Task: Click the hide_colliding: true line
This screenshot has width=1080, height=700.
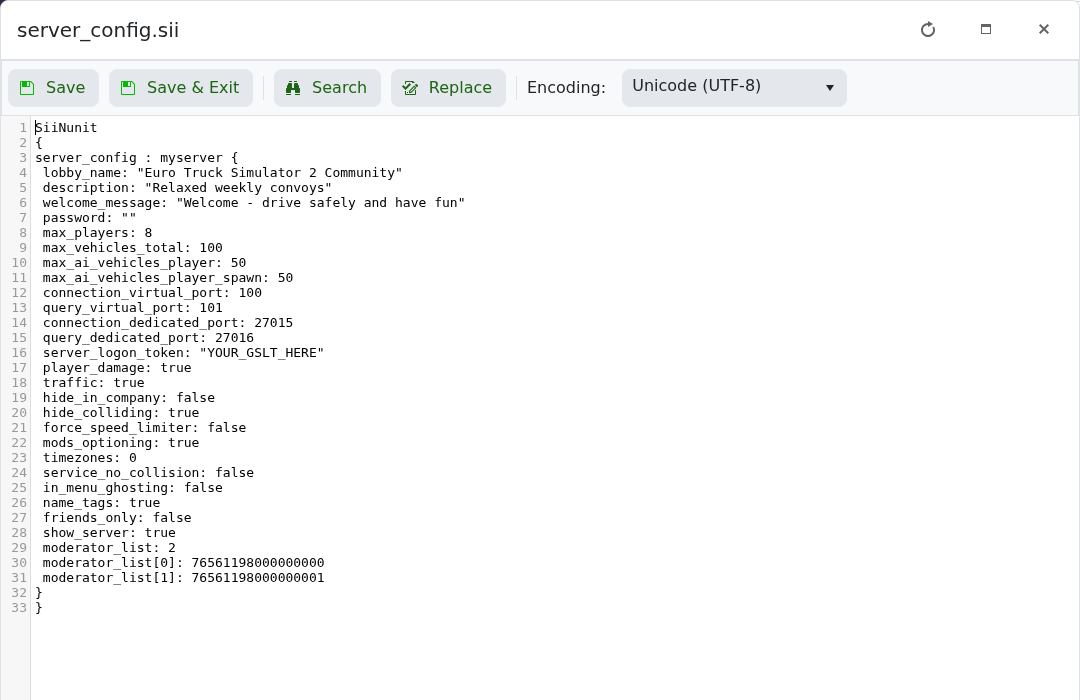Action: tap(121, 413)
